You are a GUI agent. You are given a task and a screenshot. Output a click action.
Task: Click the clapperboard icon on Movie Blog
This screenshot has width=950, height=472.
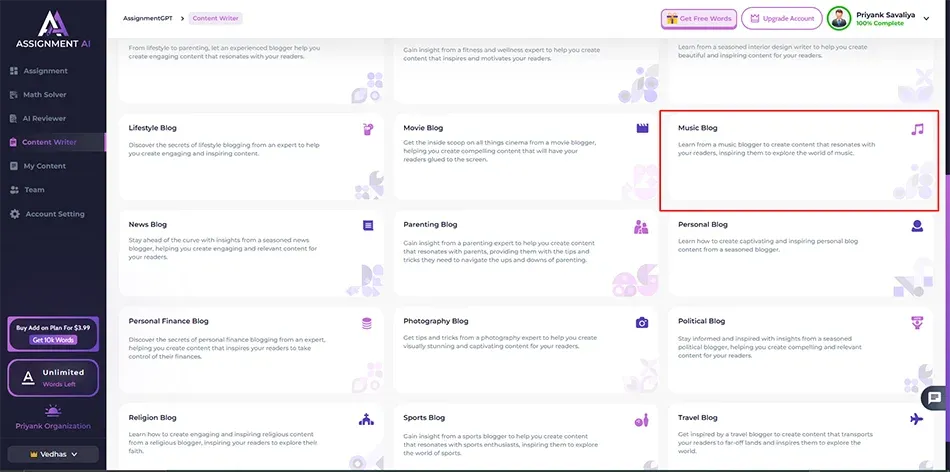tap(642, 129)
